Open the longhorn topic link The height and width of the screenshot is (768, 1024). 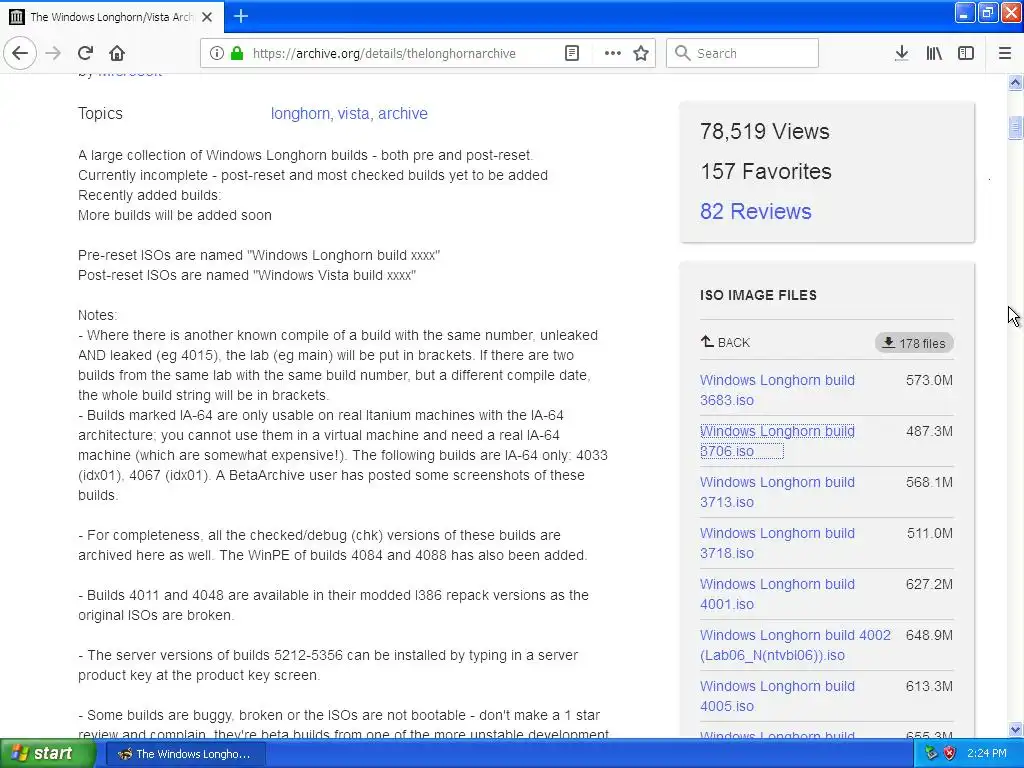(x=300, y=114)
